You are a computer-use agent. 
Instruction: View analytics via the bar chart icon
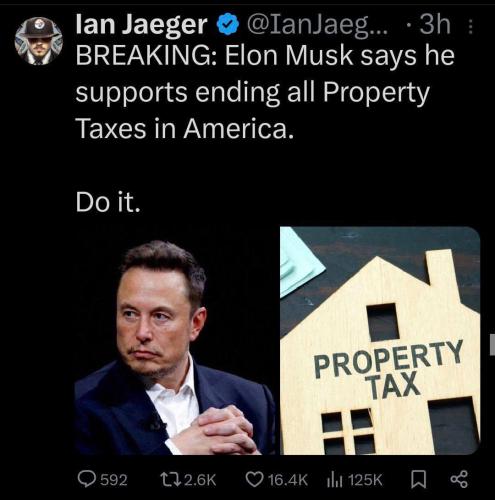tap(334, 479)
